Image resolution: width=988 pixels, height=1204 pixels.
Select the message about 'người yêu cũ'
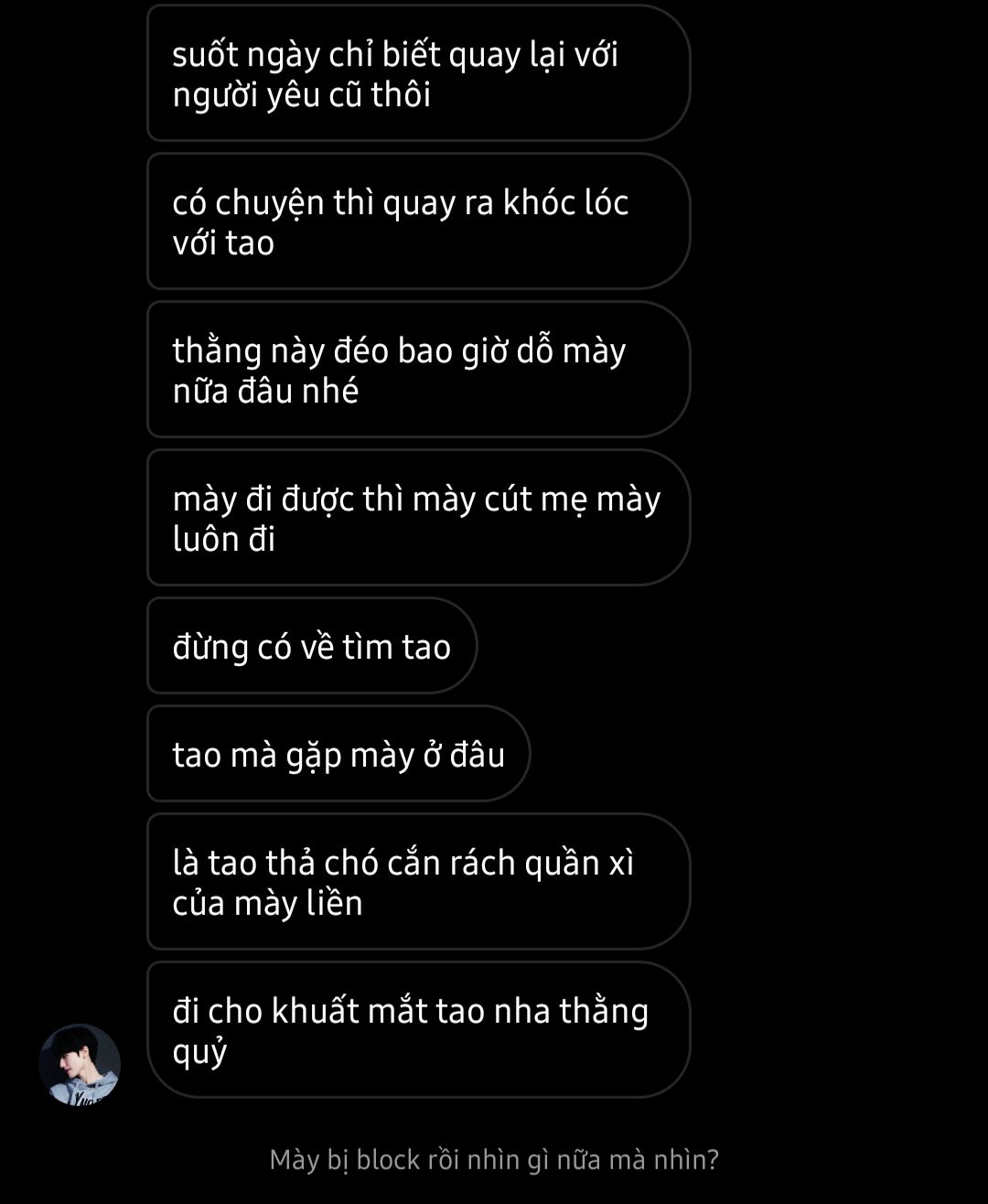[418, 74]
